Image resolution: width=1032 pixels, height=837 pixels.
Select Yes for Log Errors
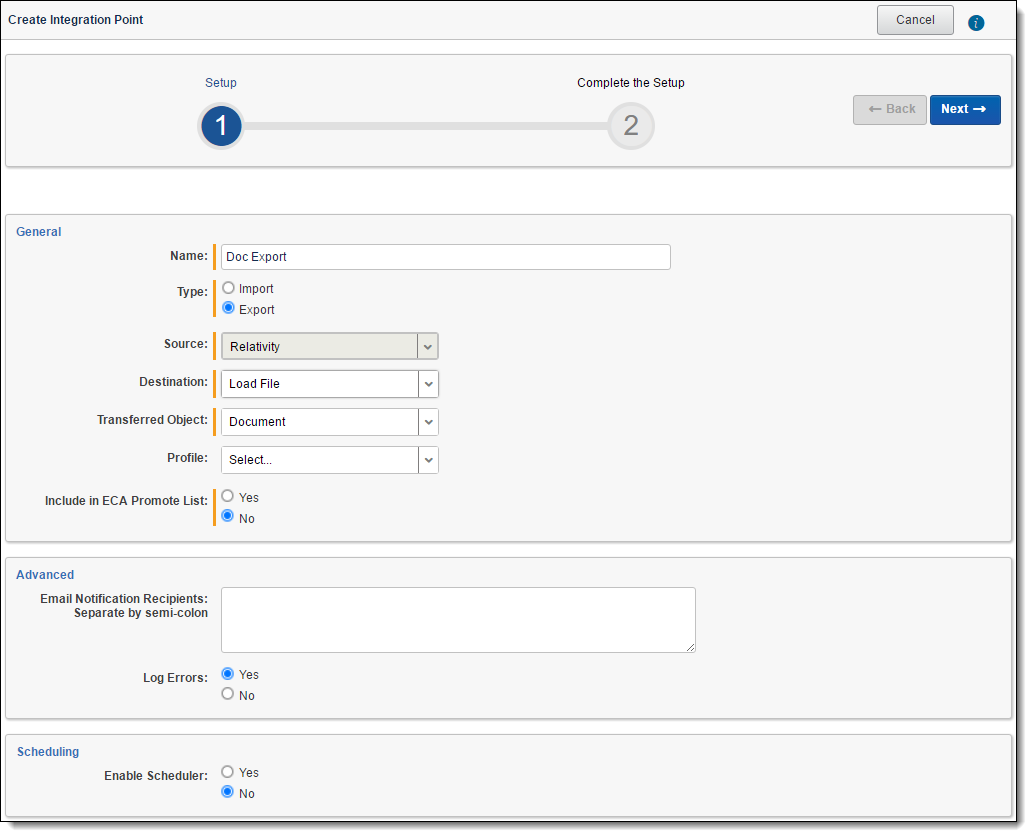[229, 674]
